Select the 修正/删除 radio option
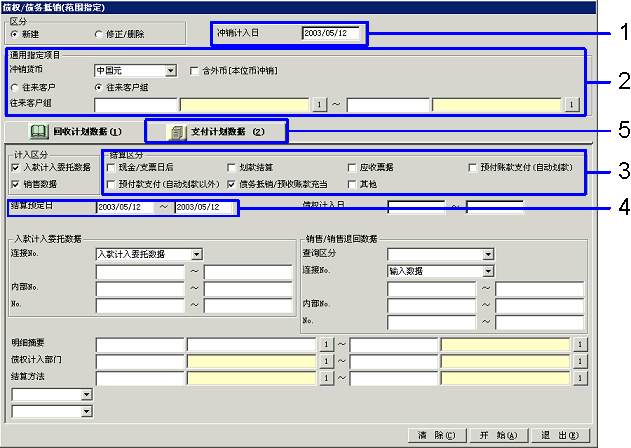Screen dimensions: 631x448 coord(99,34)
